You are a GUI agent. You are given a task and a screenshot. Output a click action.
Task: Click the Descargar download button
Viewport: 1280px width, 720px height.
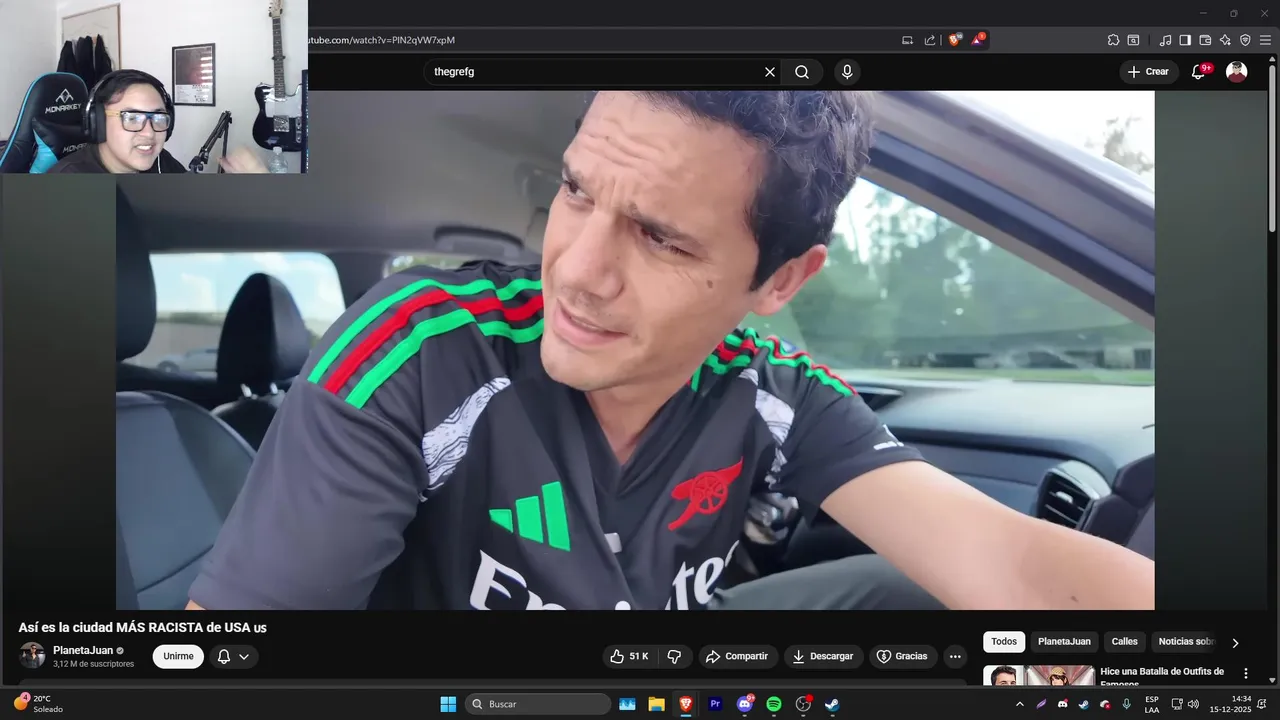tap(823, 656)
